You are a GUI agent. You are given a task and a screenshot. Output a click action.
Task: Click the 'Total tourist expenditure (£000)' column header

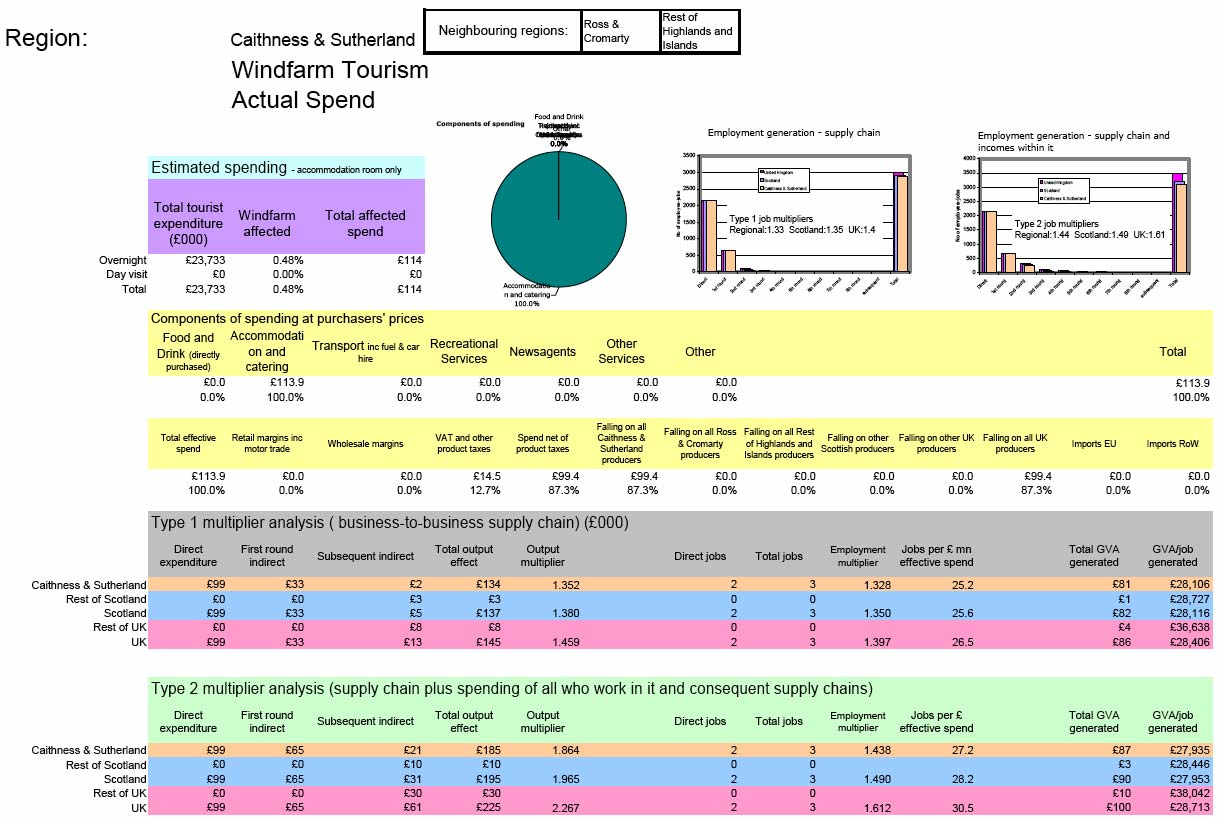[x=189, y=223]
